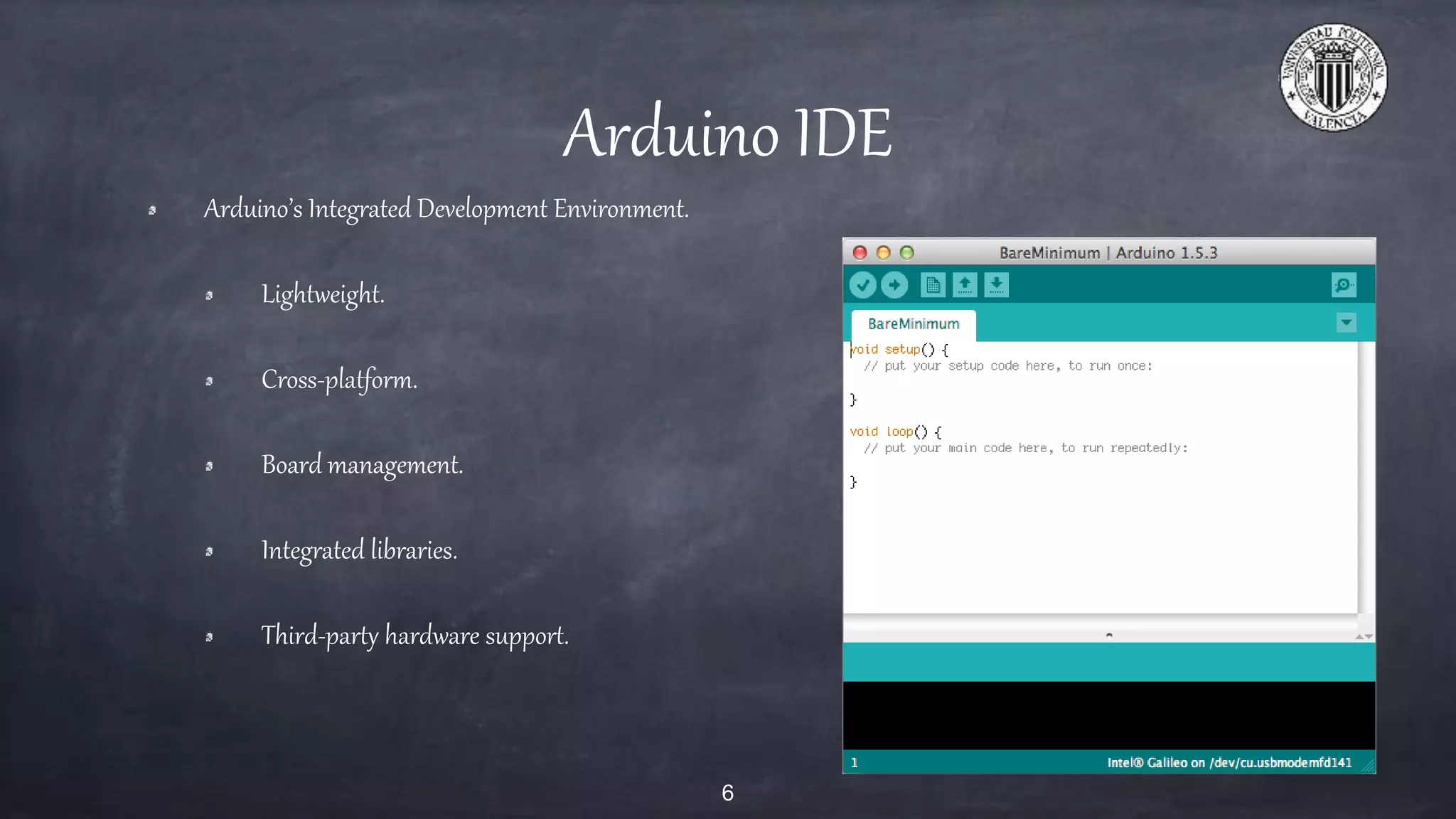The width and height of the screenshot is (1456, 819).
Task: Save the sketch with the Save icon
Action: (997, 285)
